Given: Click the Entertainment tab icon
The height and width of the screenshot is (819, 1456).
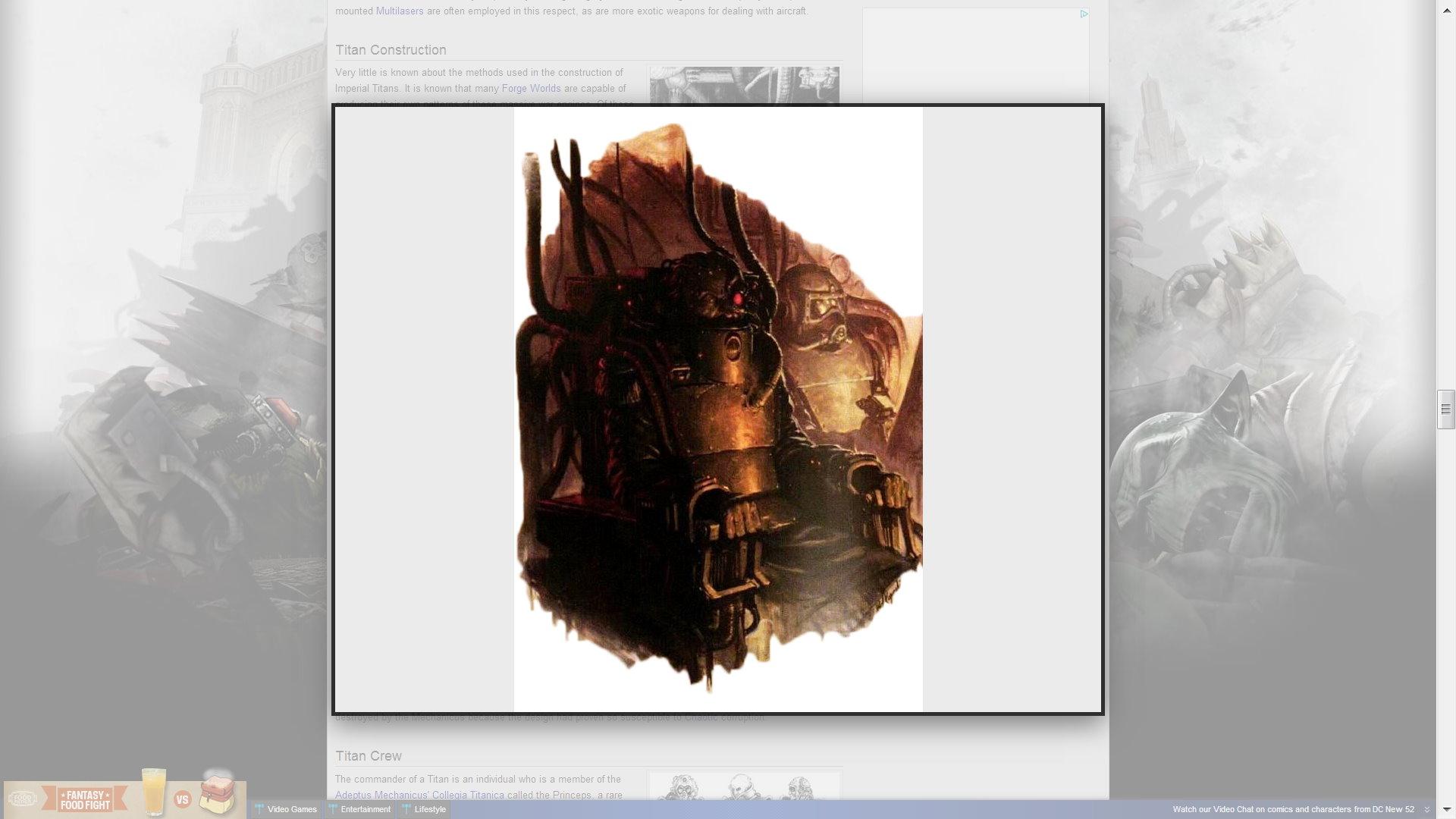Looking at the screenshot, I should tap(332, 809).
